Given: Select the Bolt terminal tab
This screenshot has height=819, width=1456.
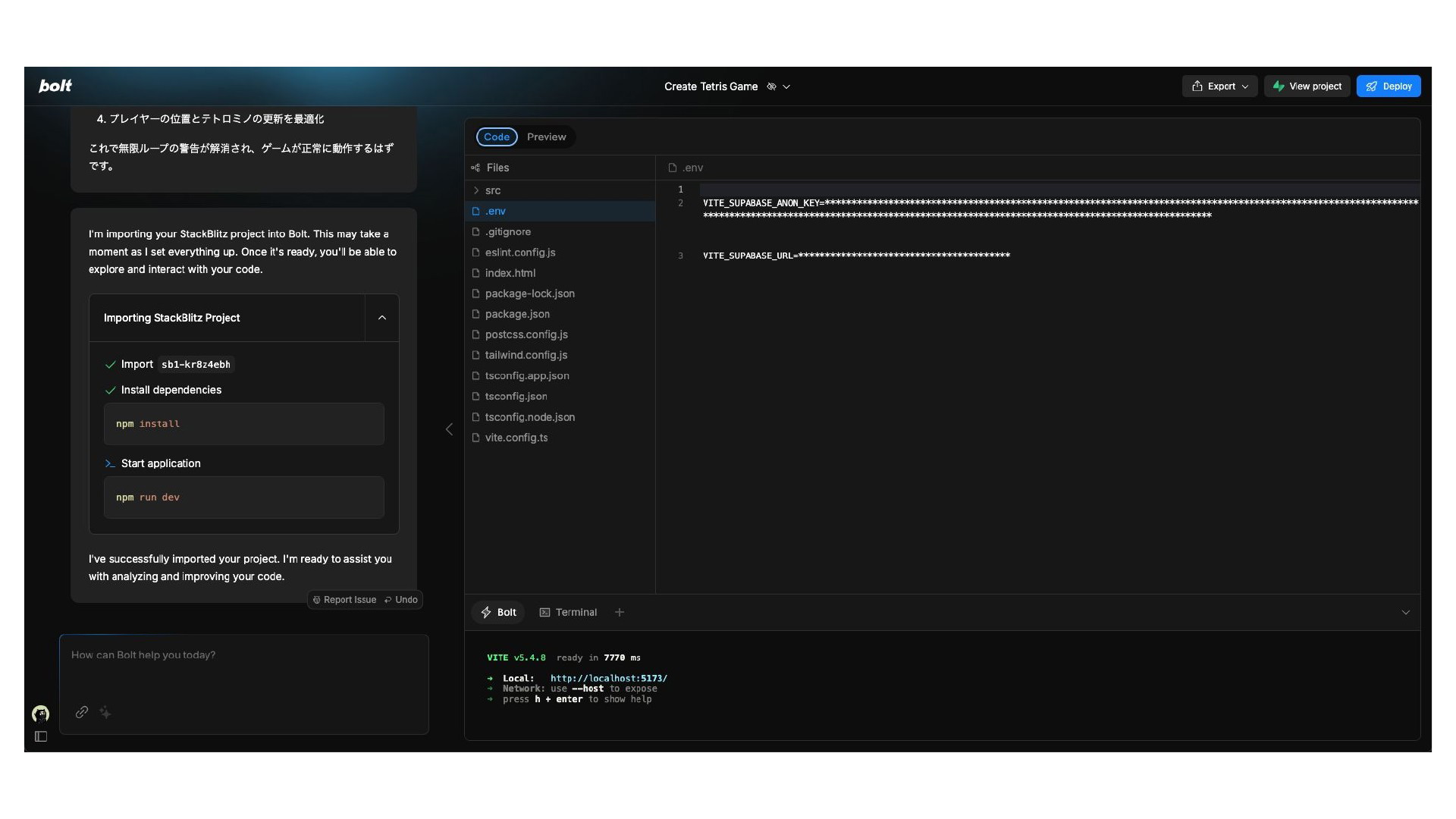Looking at the screenshot, I should (498, 612).
